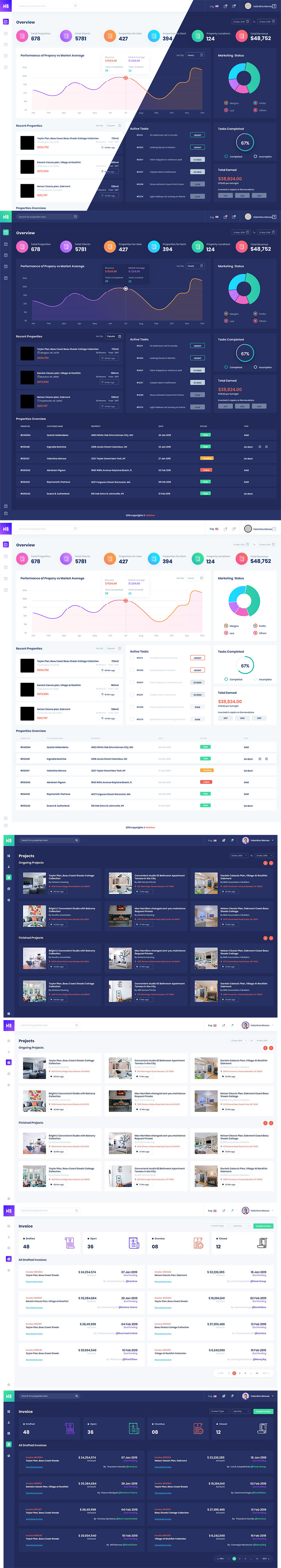This screenshot has width=281, height=1568.
Task: Go to page 4 in light Invoice pagination
Action: click(246, 1373)
